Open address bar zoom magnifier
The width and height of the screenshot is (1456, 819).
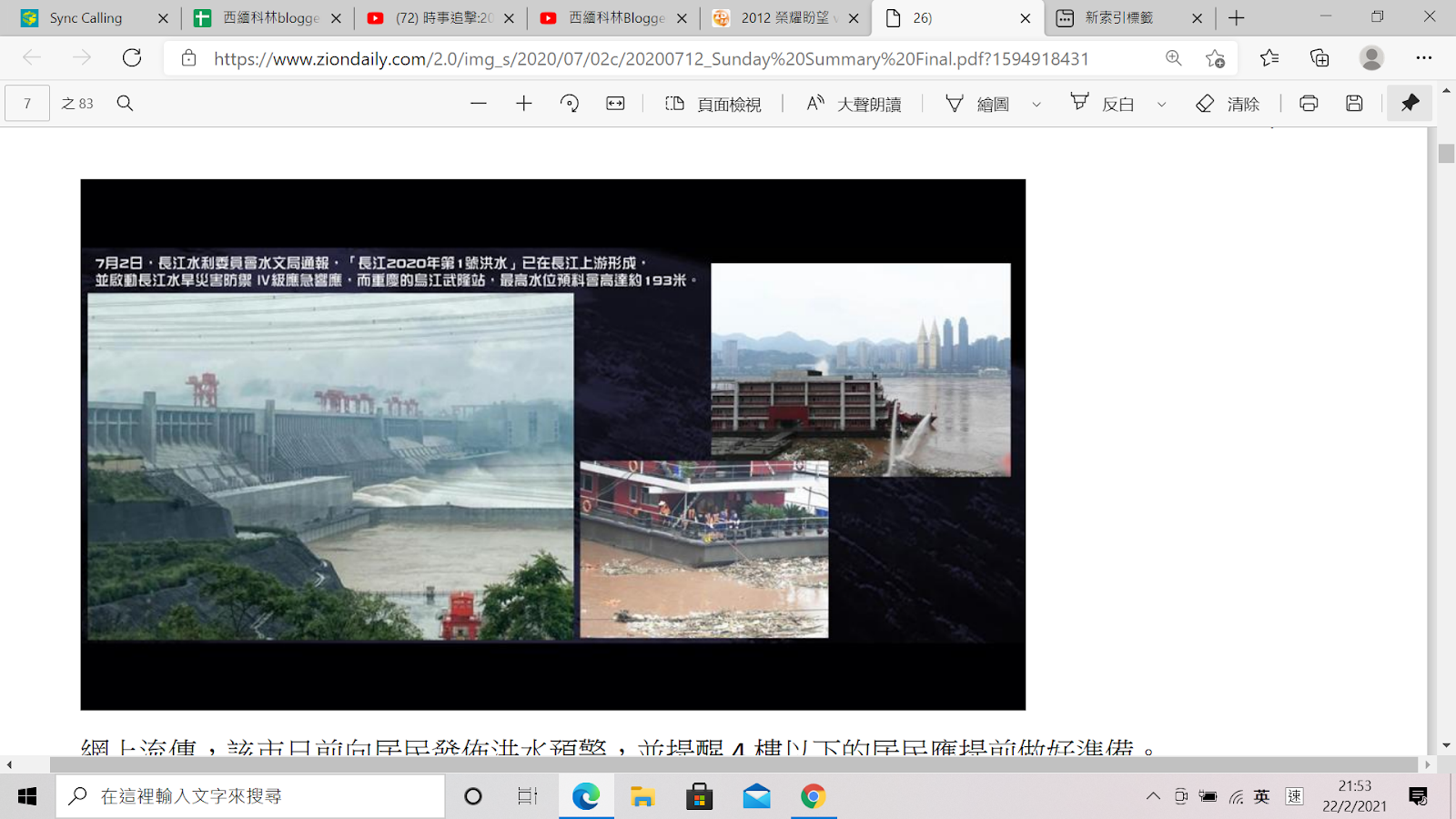(1174, 58)
